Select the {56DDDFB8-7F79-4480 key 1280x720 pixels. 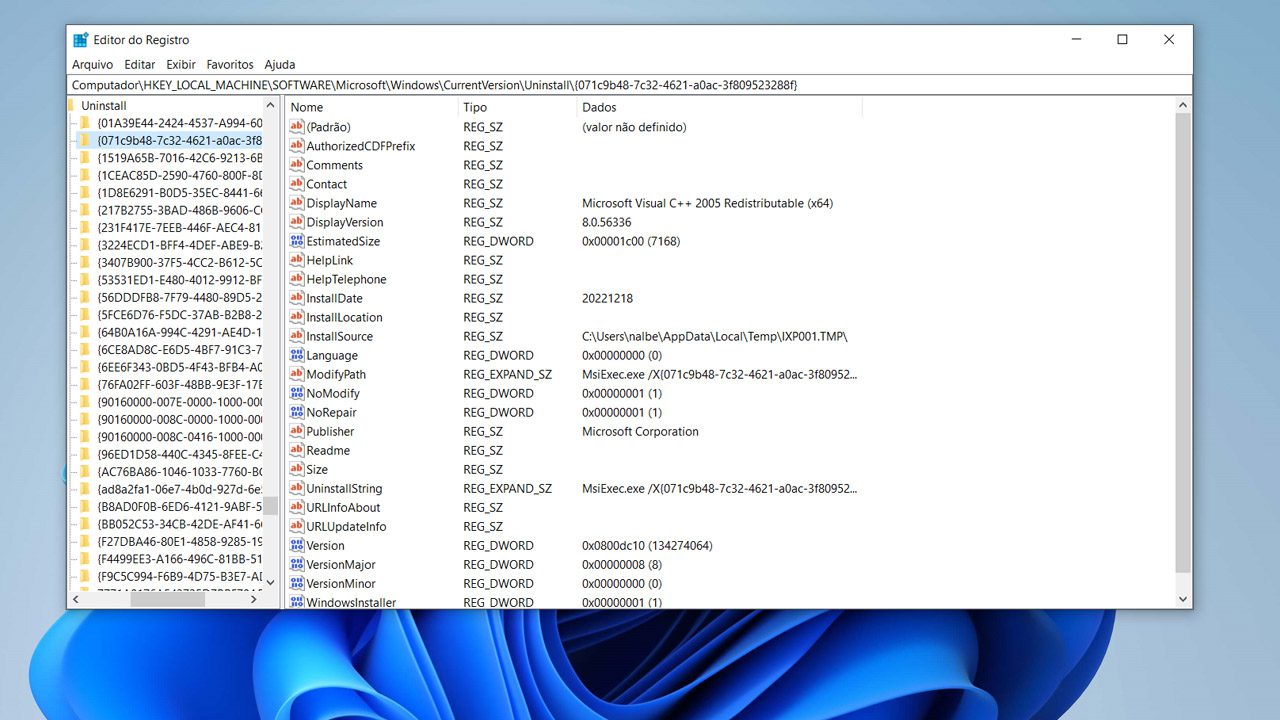click(179, 297)
